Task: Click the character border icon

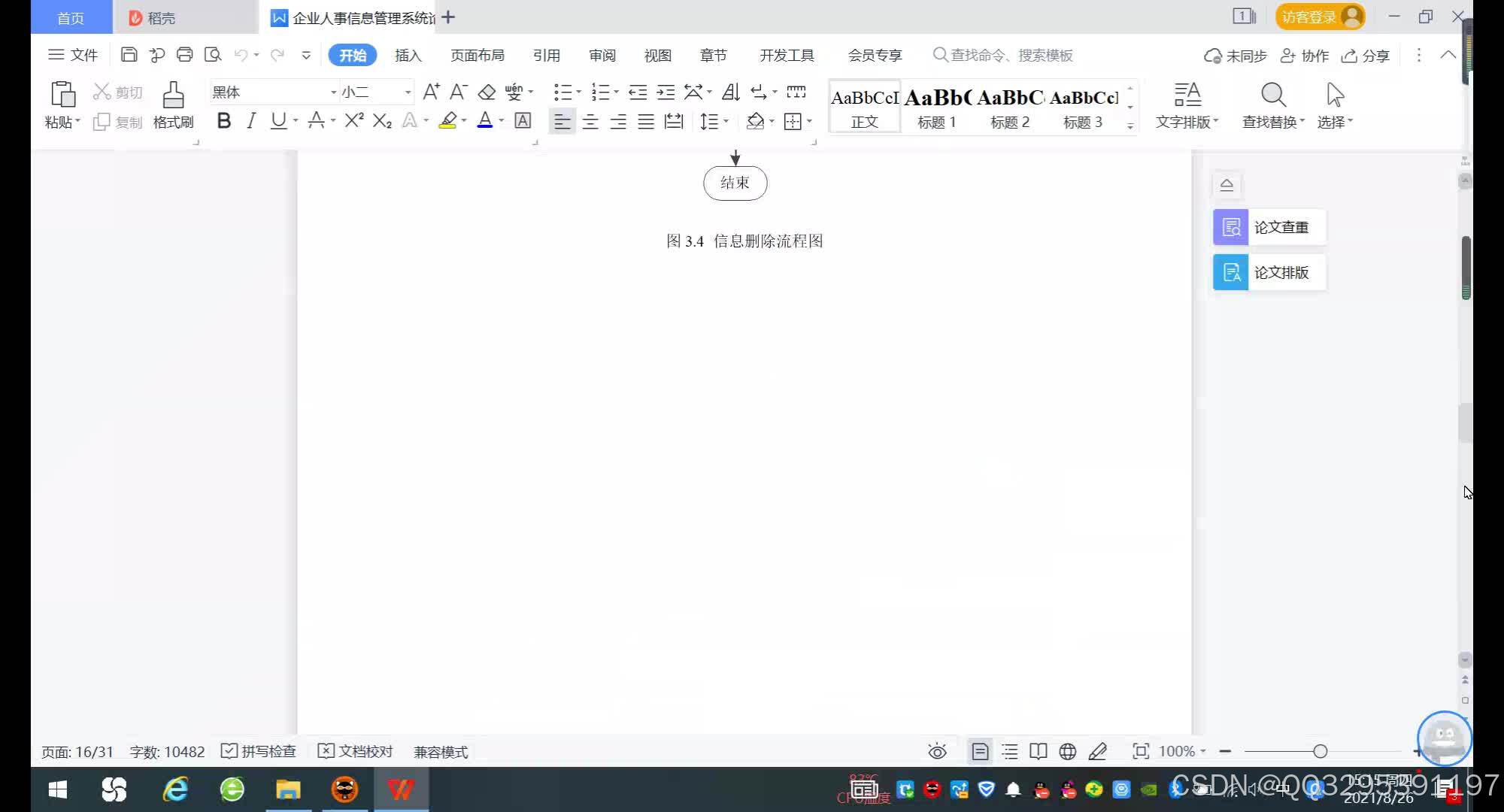Action: click(x=523, y=120)
